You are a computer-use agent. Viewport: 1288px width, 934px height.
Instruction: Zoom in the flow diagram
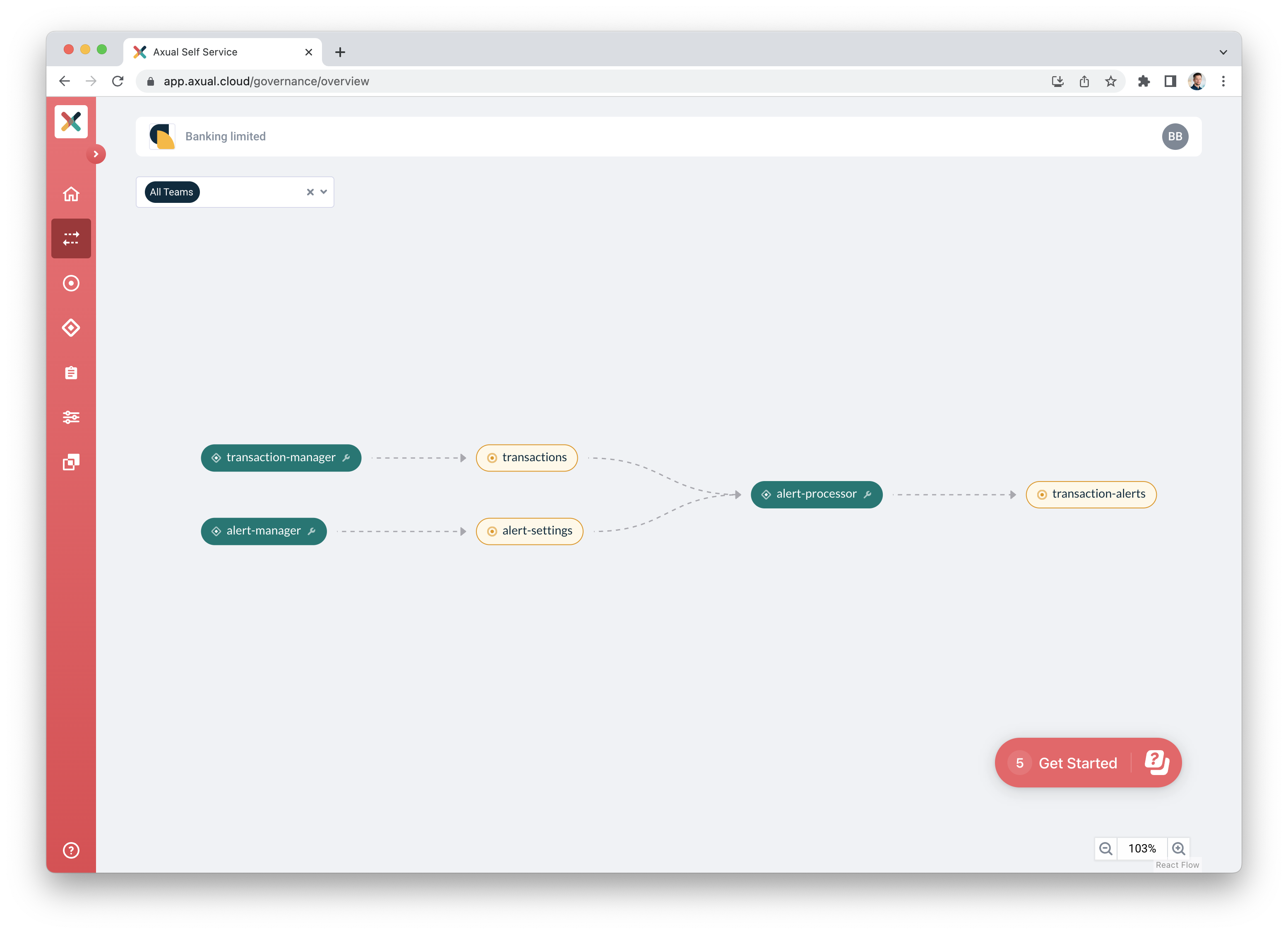click(1178, 849)
